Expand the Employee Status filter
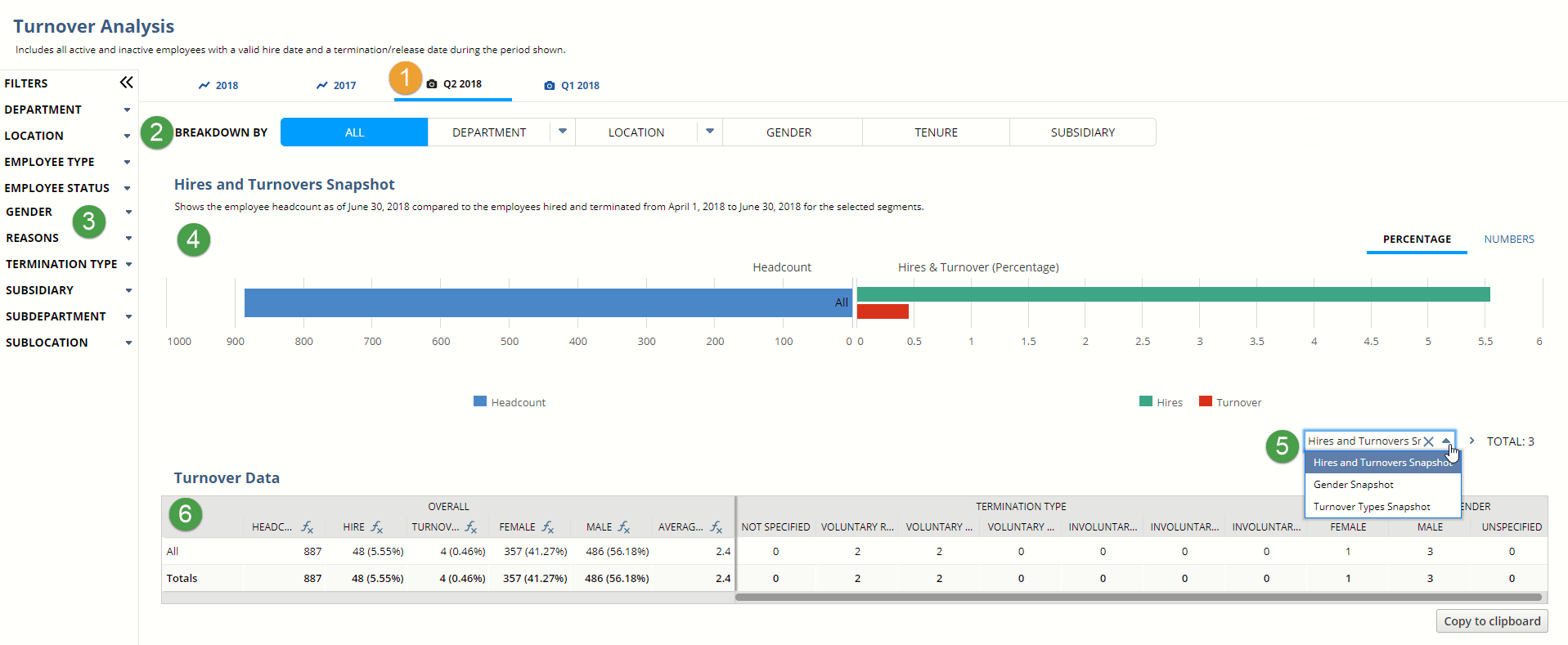Viewport: 1568px width, 645px height. [x=127, y=188]
